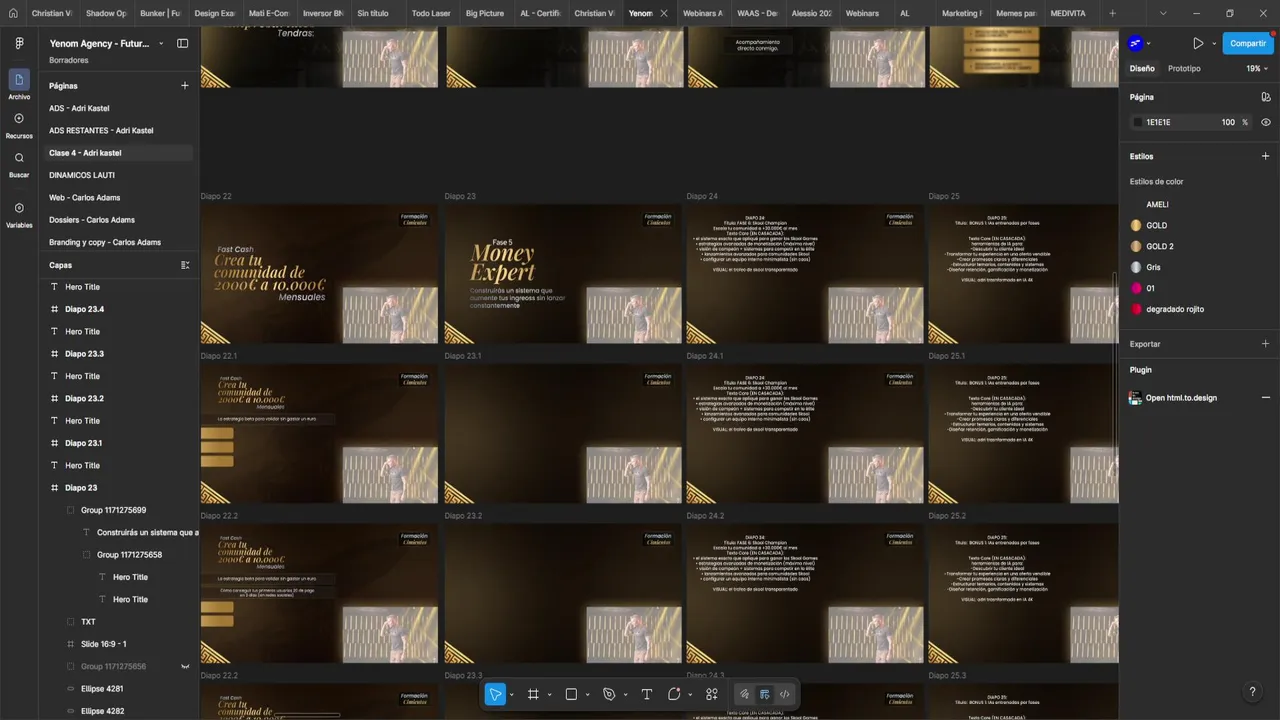Toggle hidden Group 1171275656 visibility icon

185,666
